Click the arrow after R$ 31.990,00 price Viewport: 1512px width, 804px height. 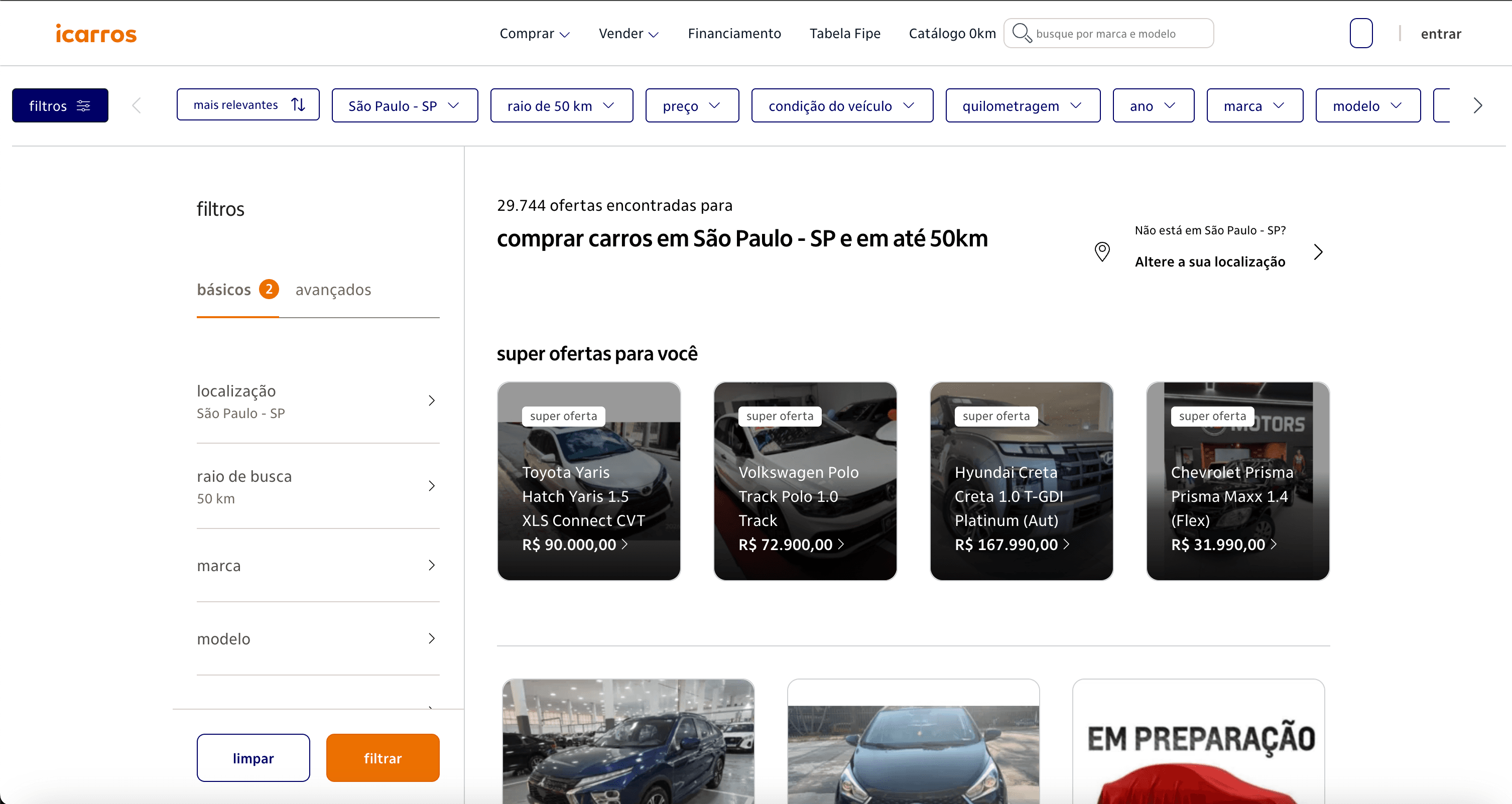(x=1274, y=545)
